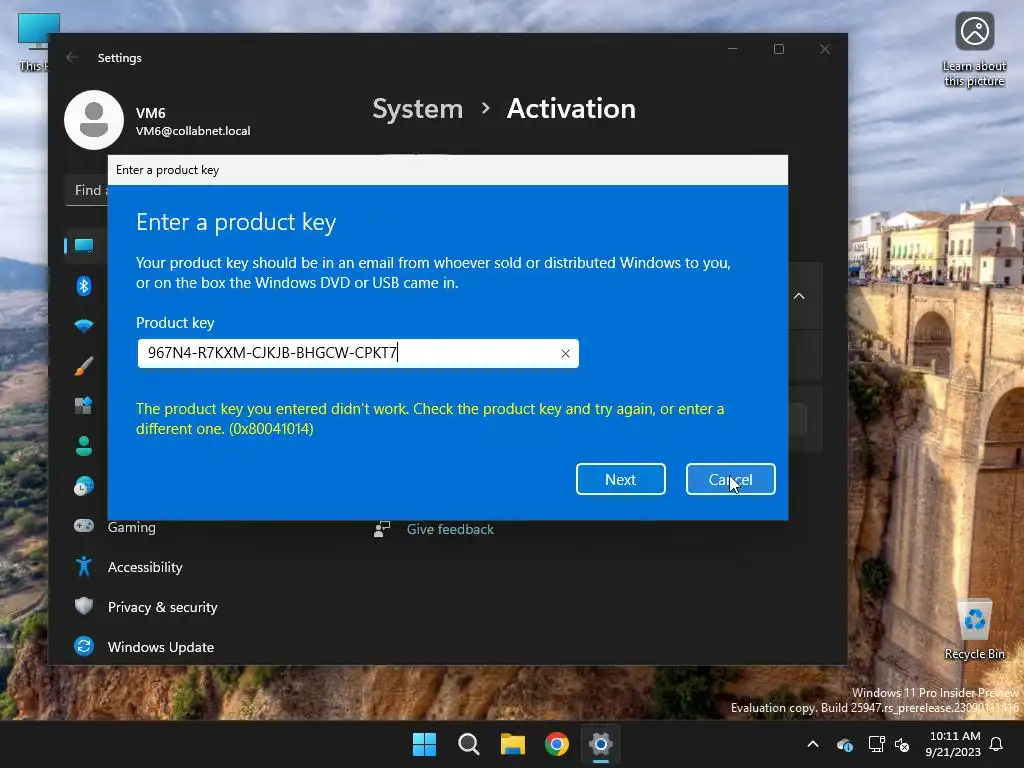Image resolution: width=1024 pixels, height=768 pixels.
Task: Click the Privacy shield icon
Action: click(84, 606)
